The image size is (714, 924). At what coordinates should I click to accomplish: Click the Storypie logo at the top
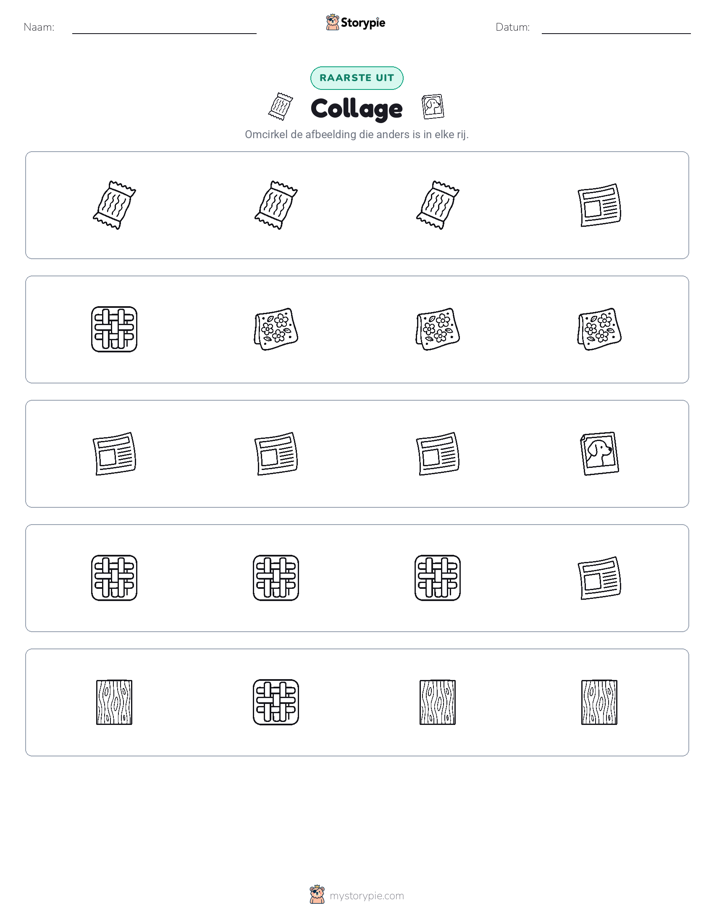[x=356, y=22]
